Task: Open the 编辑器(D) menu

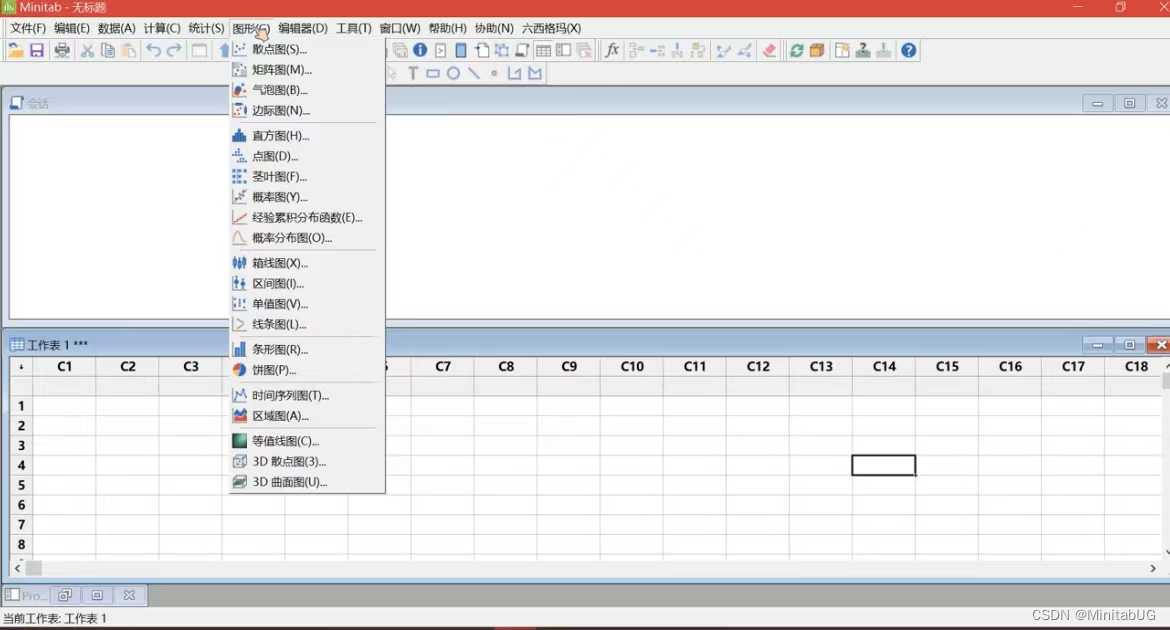Action: [303, 28]
